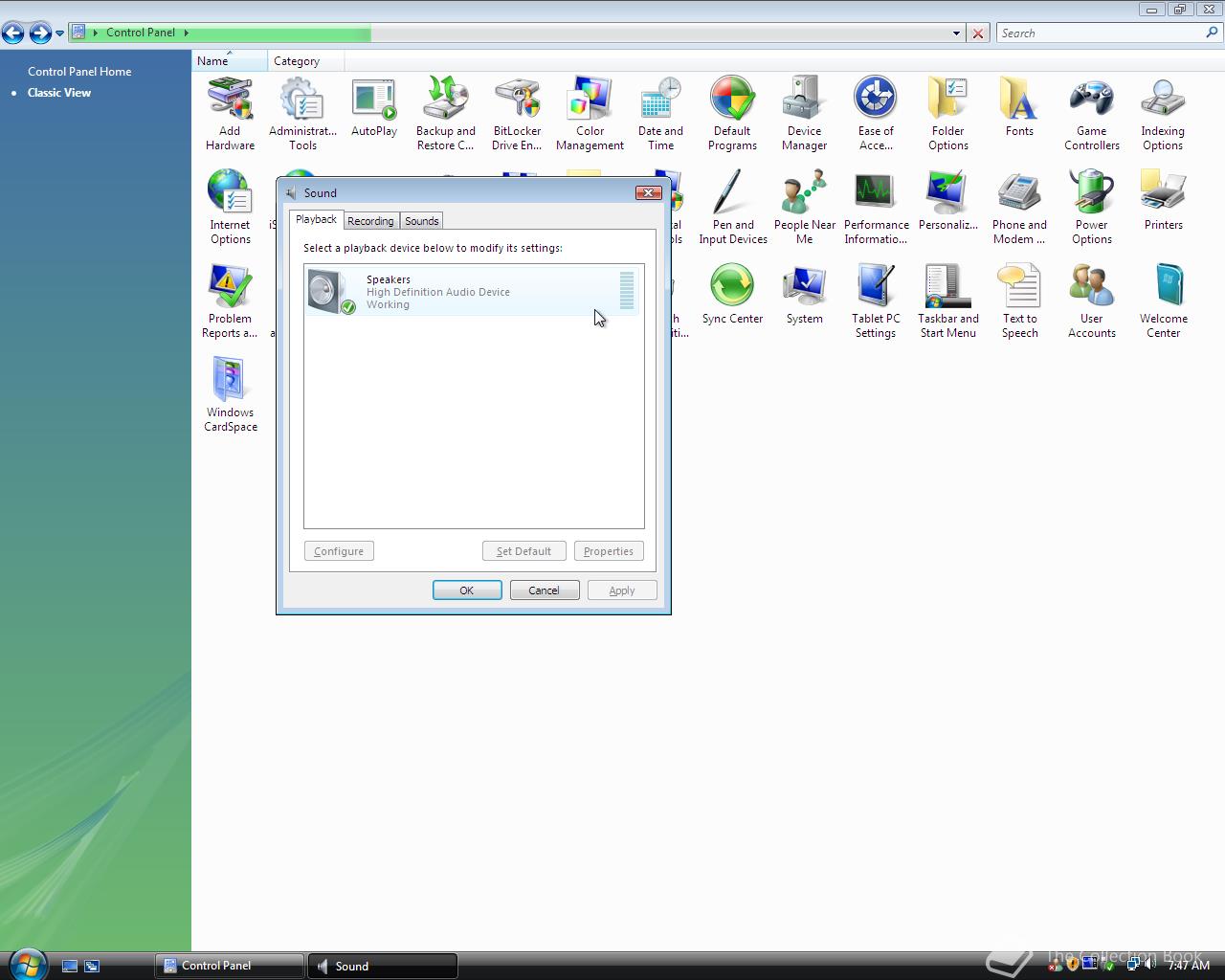Open Device Manager icon

click(x=804, y=114)
